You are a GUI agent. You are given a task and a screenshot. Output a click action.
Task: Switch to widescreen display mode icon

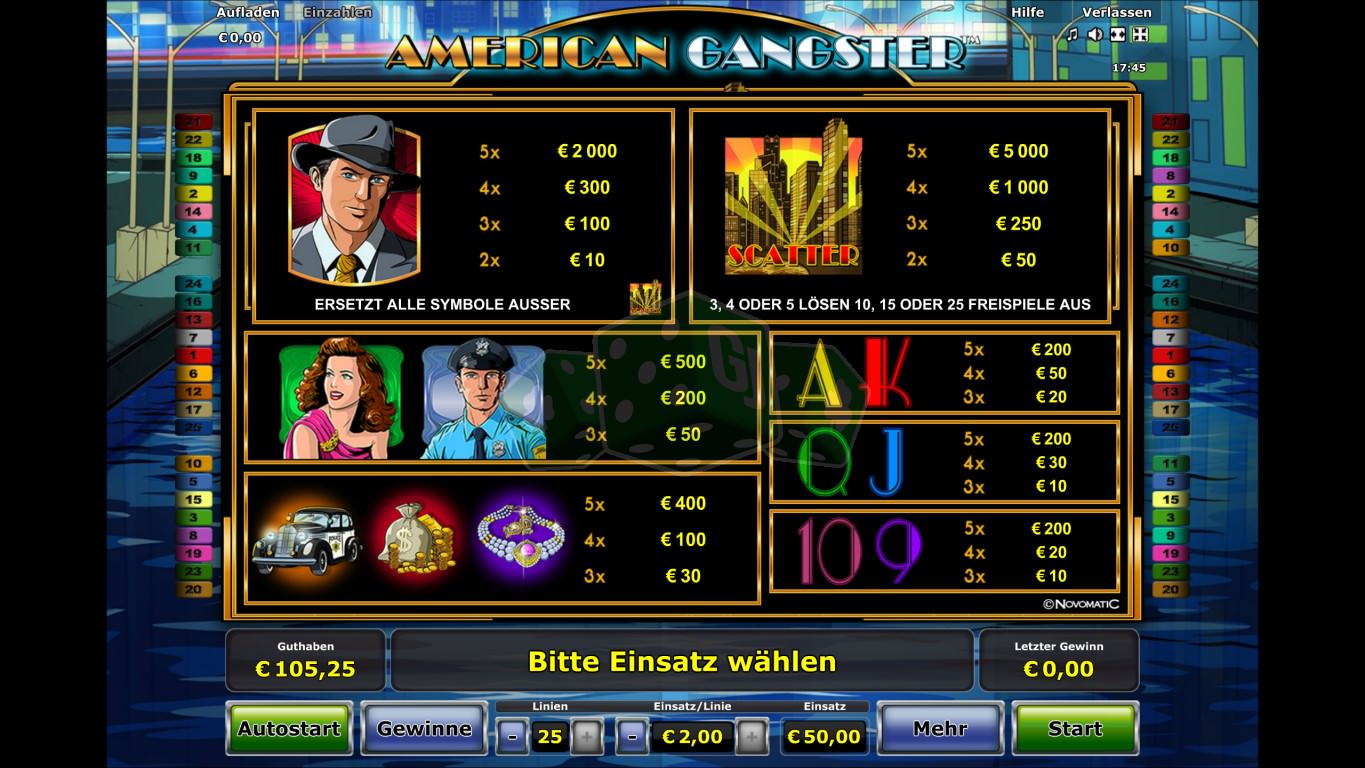click(x=1117, y=35)
